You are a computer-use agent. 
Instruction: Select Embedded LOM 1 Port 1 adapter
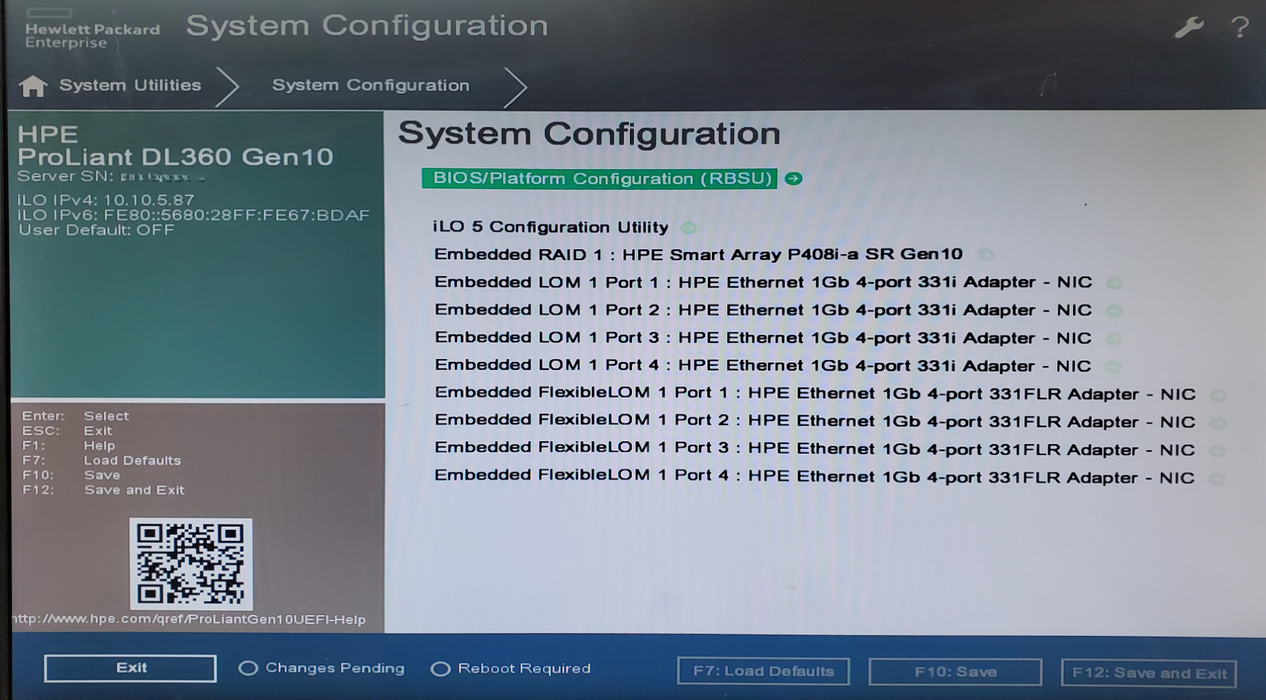pyautogui.click(x=763, y=282)
